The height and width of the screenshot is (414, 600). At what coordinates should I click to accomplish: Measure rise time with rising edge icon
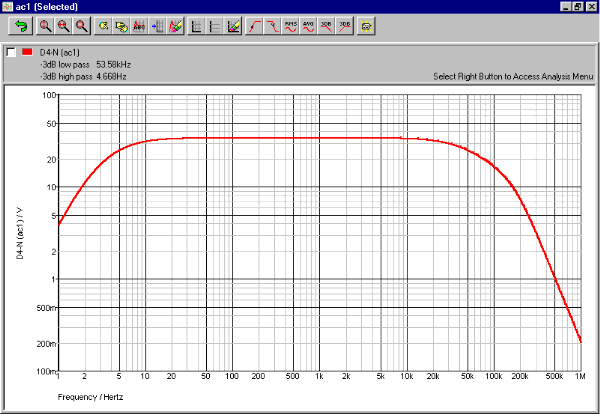click(x=254, y=24)
